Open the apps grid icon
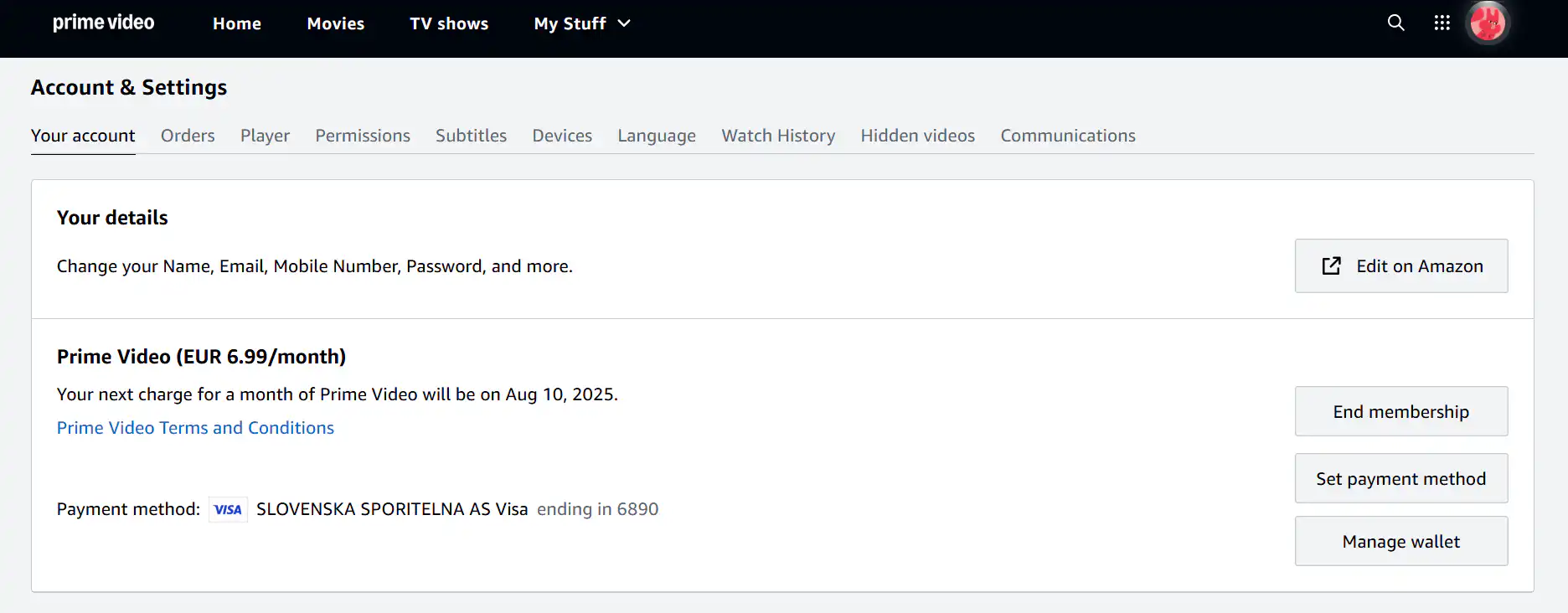This screenshot has width=1568, height=613. pos(1442,23)
